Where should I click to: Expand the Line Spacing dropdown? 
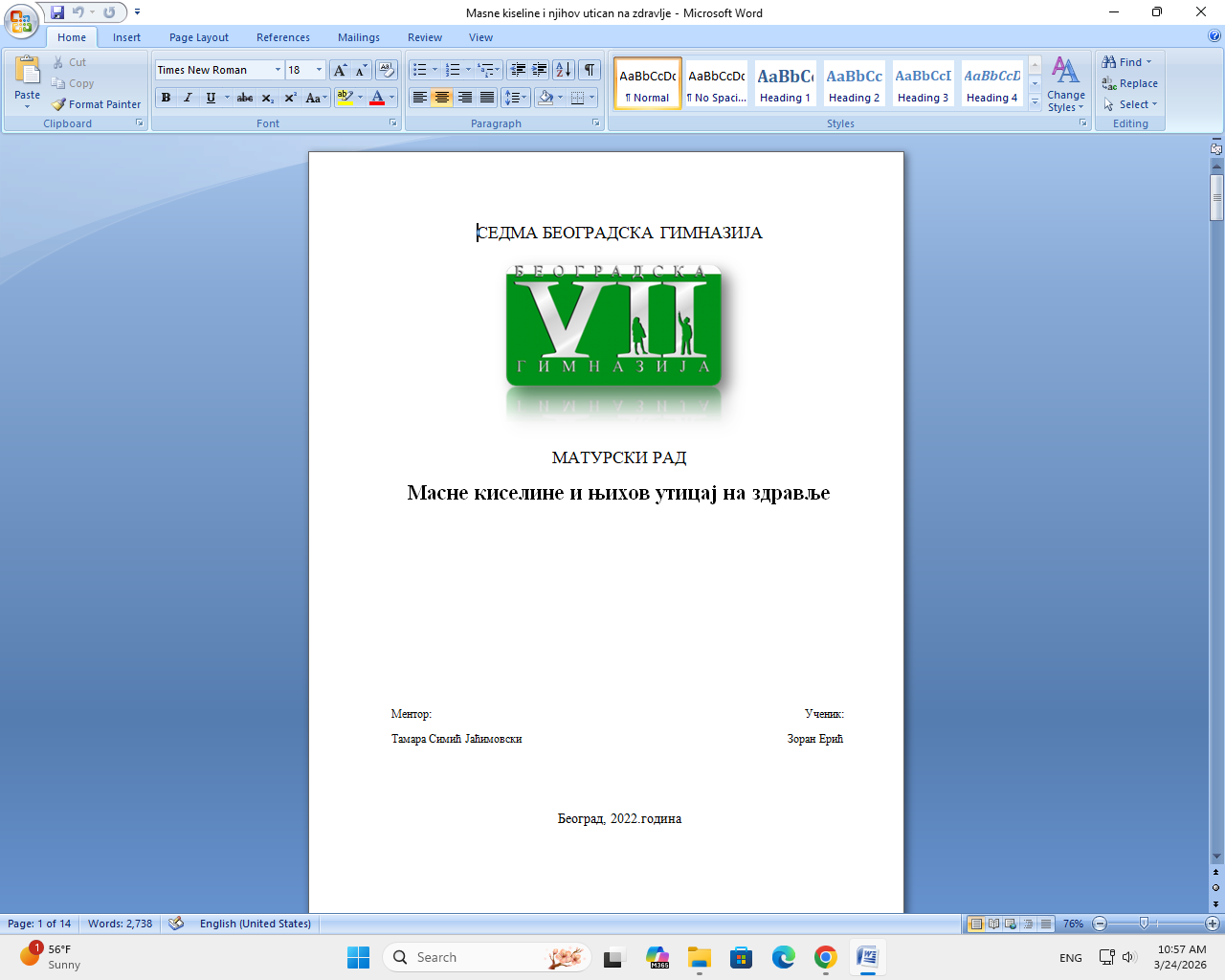[x=525, y=98]
